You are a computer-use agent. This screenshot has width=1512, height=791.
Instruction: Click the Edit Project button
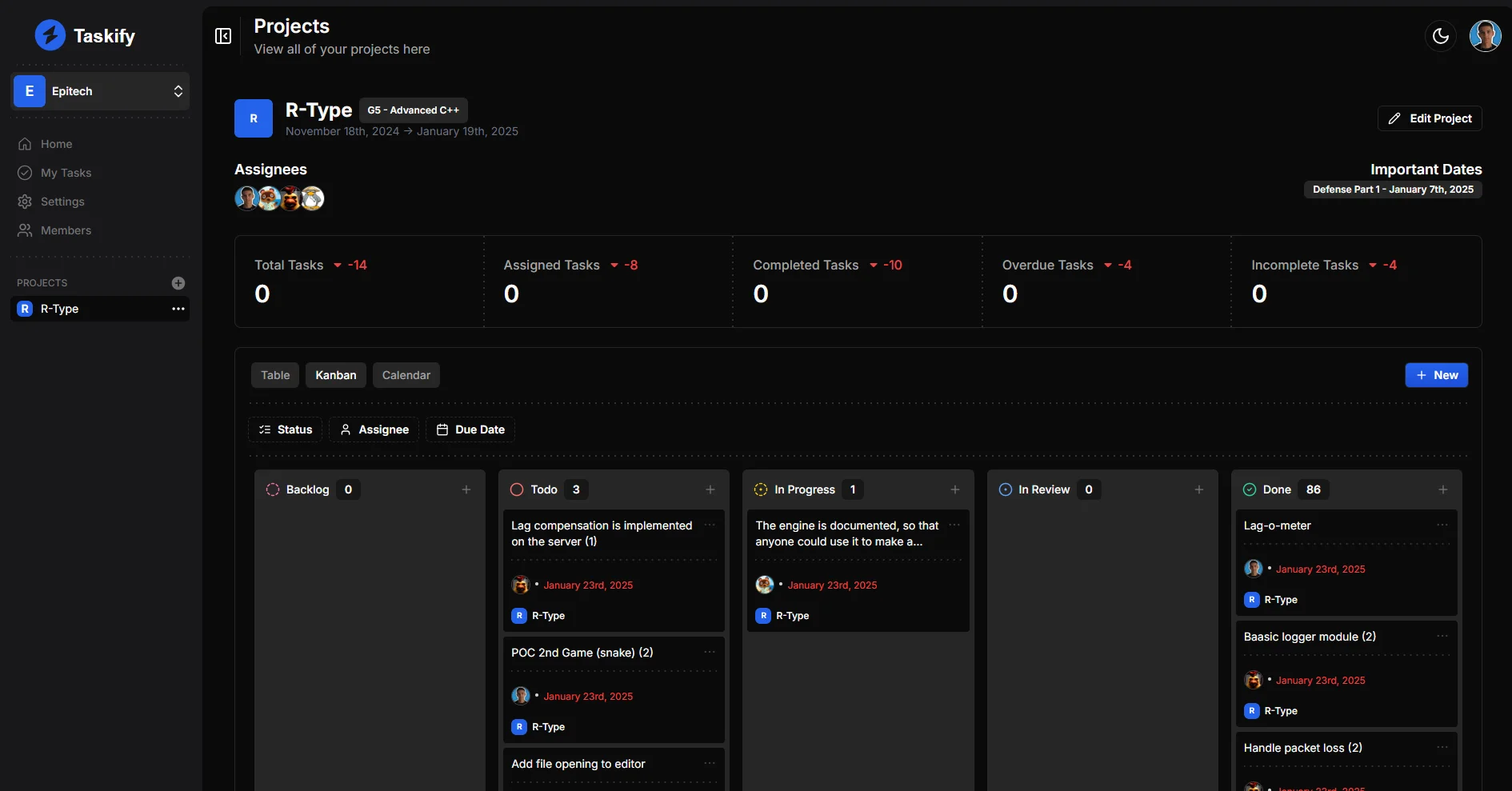1430,118
